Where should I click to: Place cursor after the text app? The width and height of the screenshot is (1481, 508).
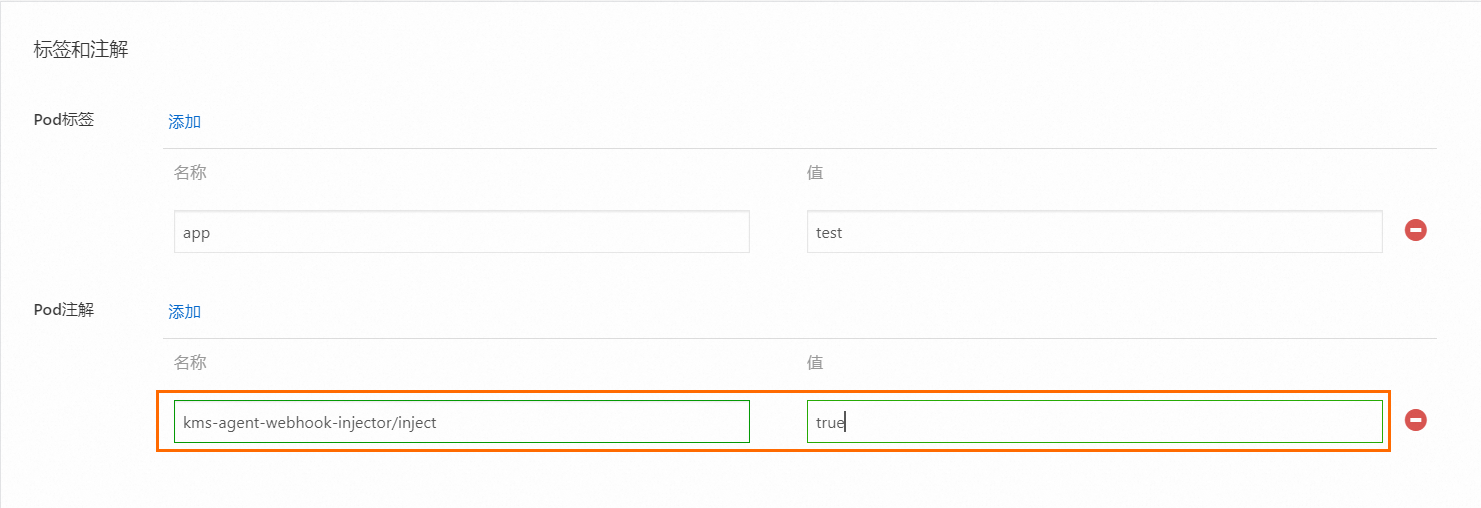tap(212, 233)
